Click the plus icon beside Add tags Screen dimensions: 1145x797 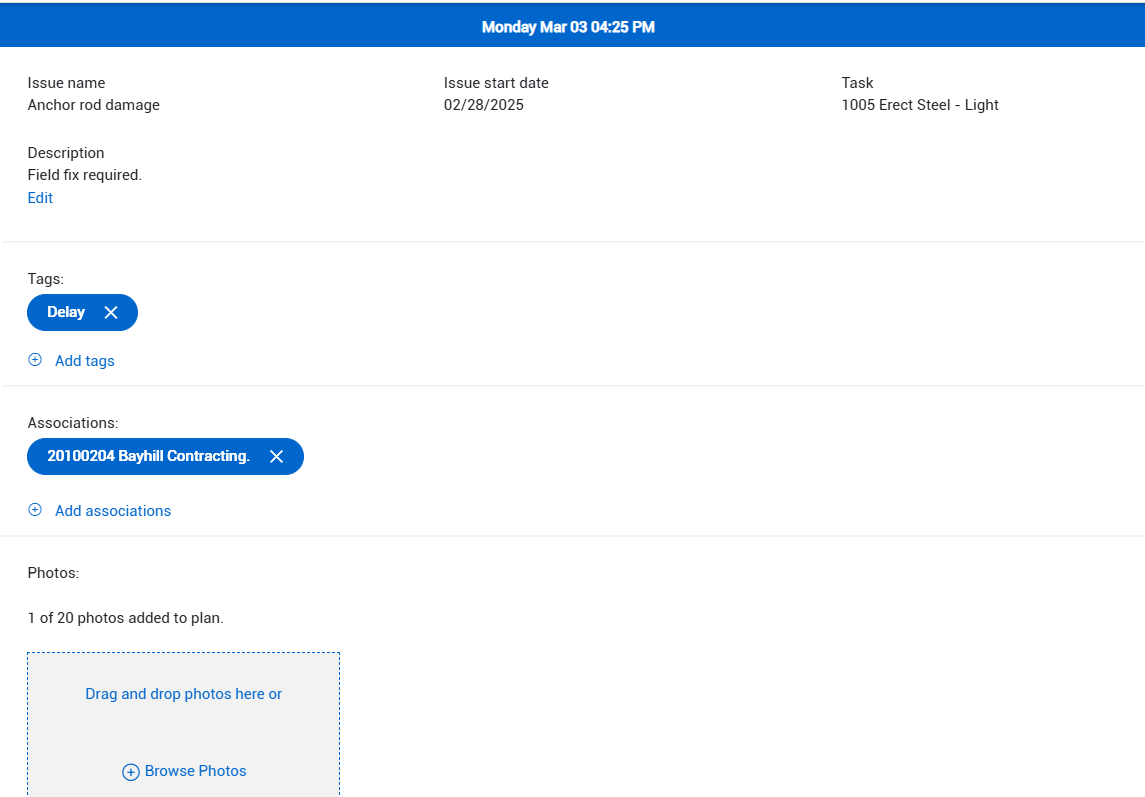point(35,360)
